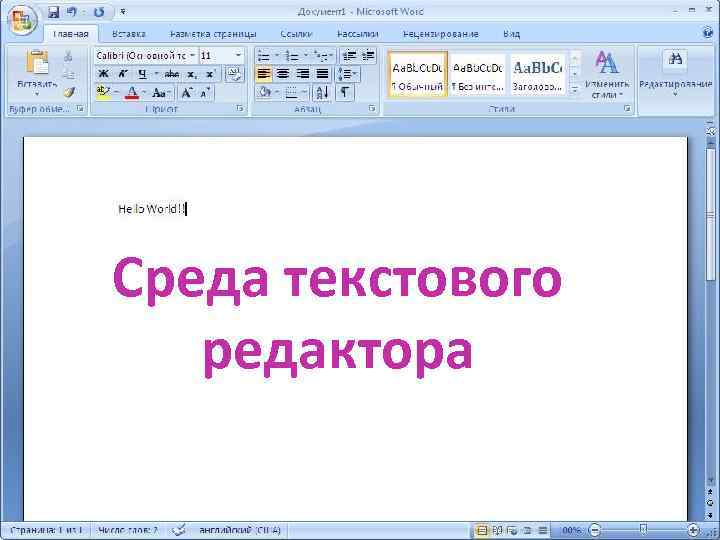The width and height of the screenshot is (720, 540).
Task: Zoom out with minus button
Action: (x=594, y=530)
